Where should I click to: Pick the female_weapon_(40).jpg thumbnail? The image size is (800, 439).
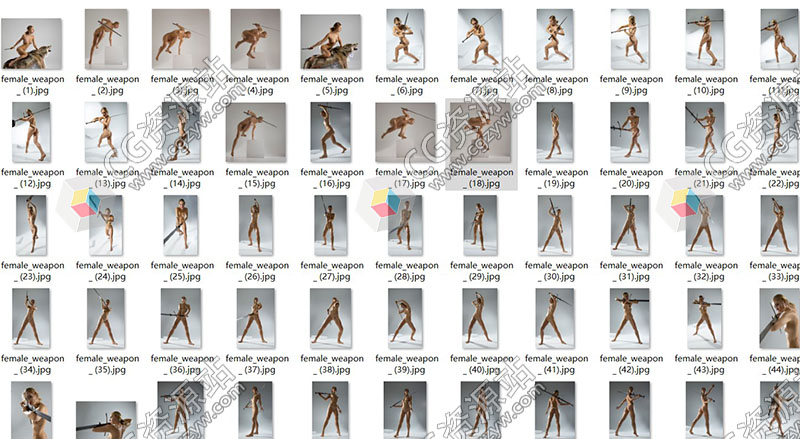pos(479,318)
